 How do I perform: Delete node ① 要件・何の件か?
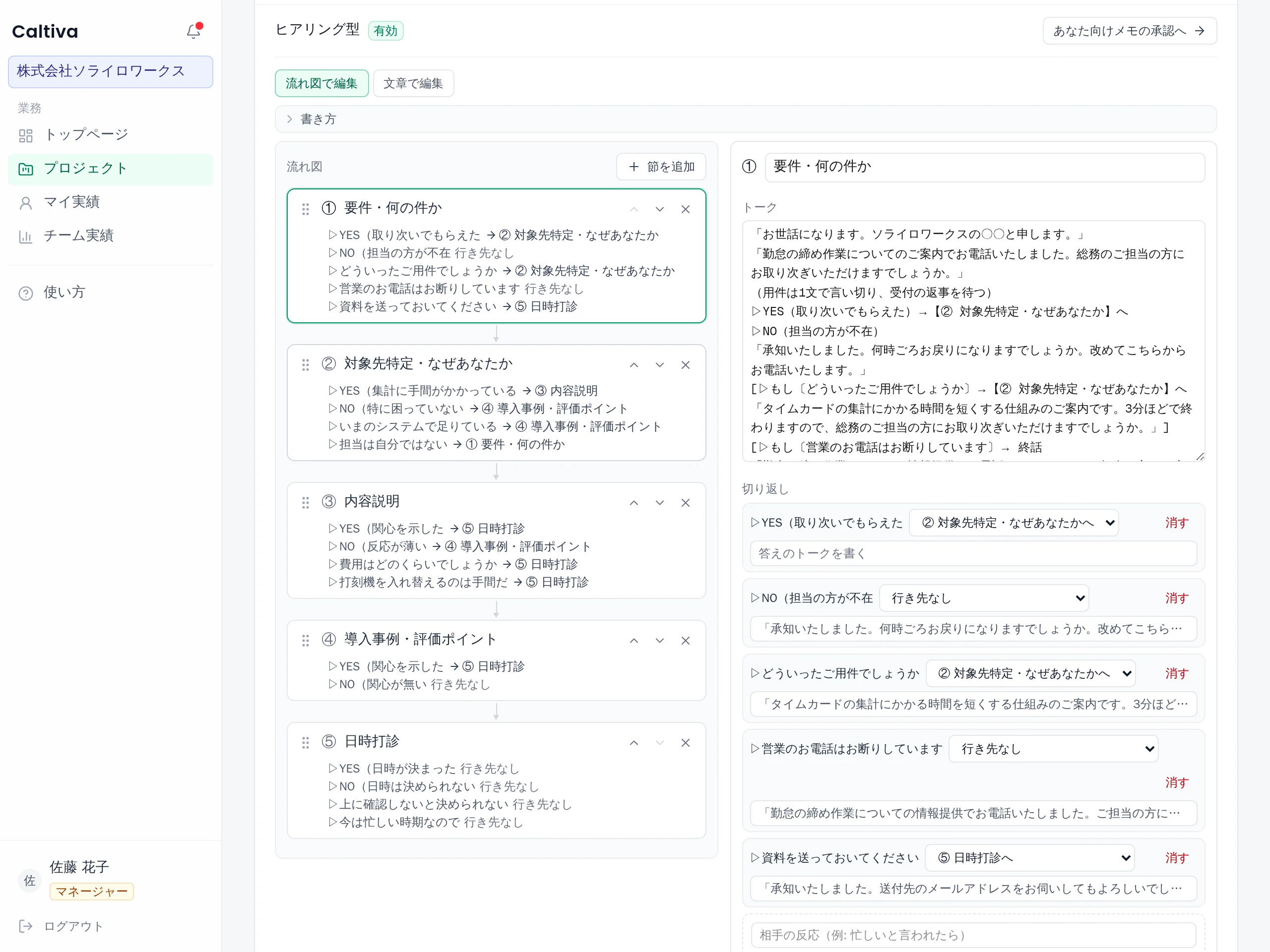(686, 209)
